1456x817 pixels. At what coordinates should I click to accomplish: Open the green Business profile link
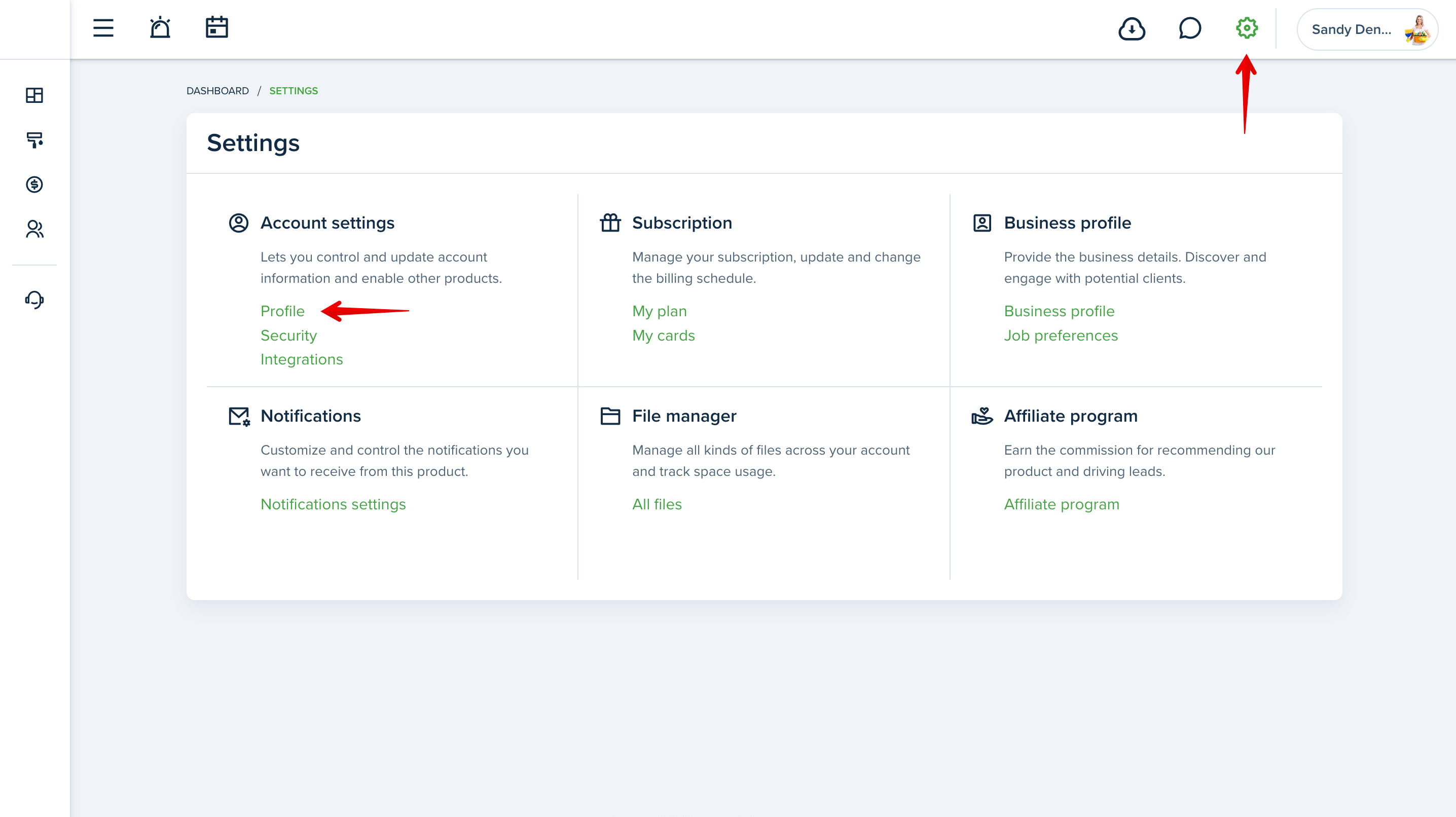[1059, 311]
